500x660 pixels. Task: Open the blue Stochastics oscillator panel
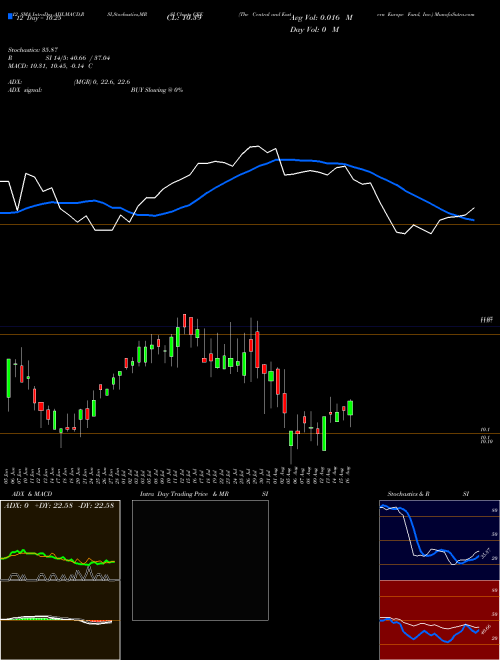tap(439, 540)
